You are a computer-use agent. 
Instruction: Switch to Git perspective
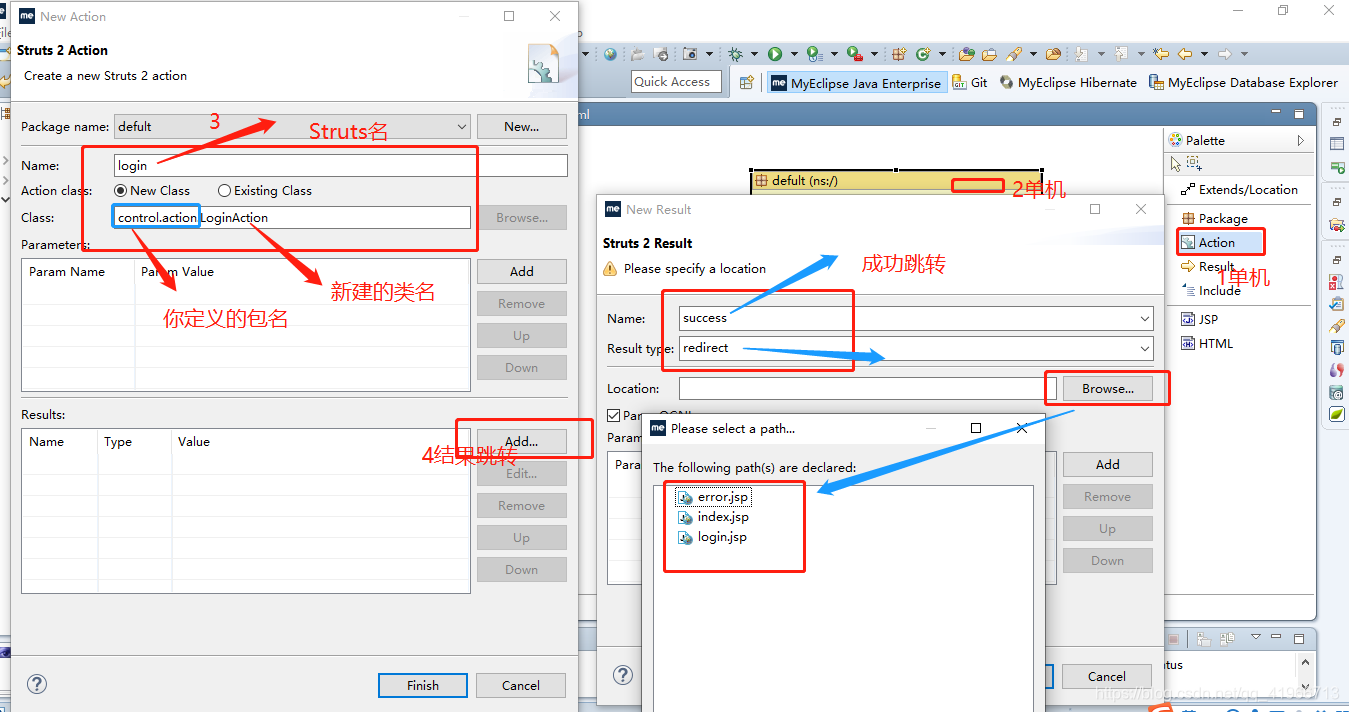[970, 83]
